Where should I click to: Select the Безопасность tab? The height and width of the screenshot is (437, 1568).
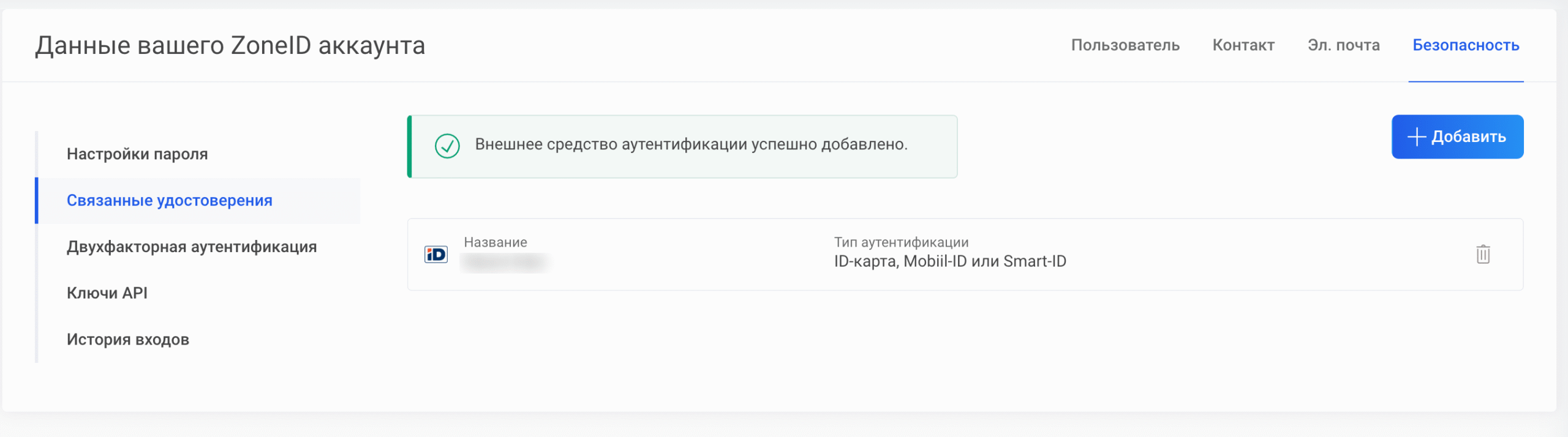click(1466, 45)
